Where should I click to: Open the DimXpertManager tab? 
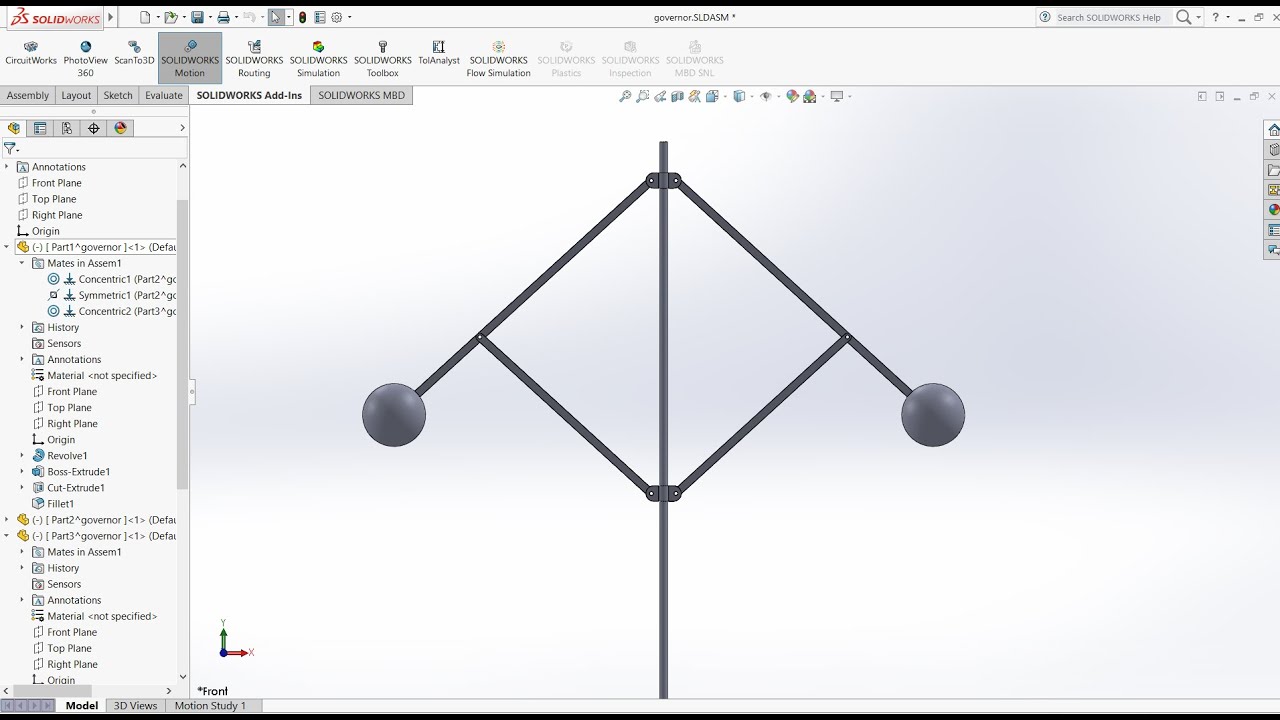94,128
